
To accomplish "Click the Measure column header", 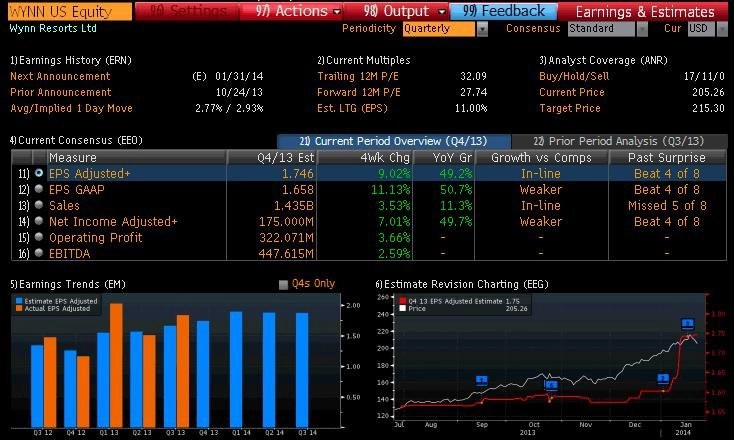I will [x=137, y=157].
